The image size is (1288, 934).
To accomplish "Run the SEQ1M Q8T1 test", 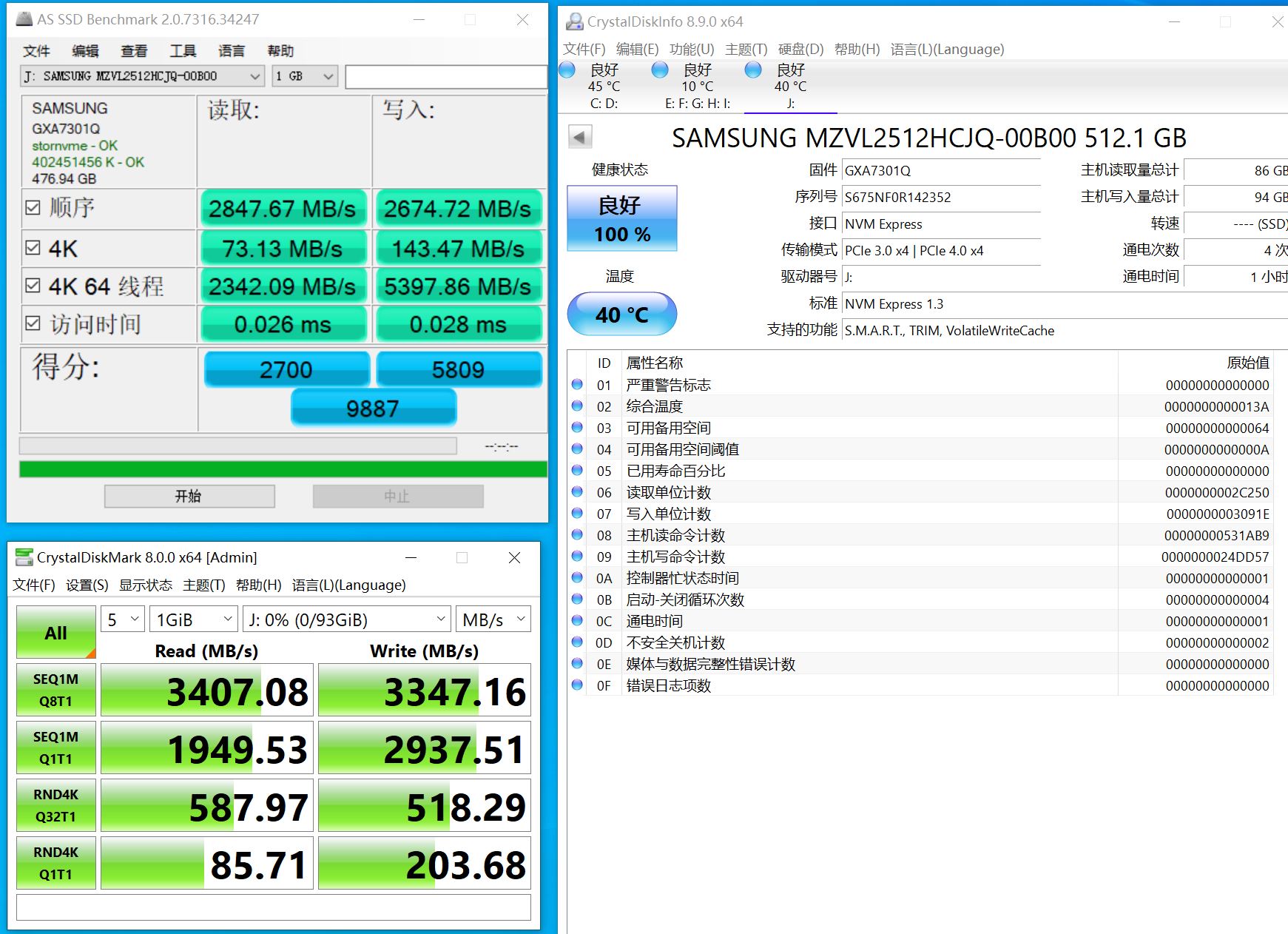I will click(x=56, y=690).
